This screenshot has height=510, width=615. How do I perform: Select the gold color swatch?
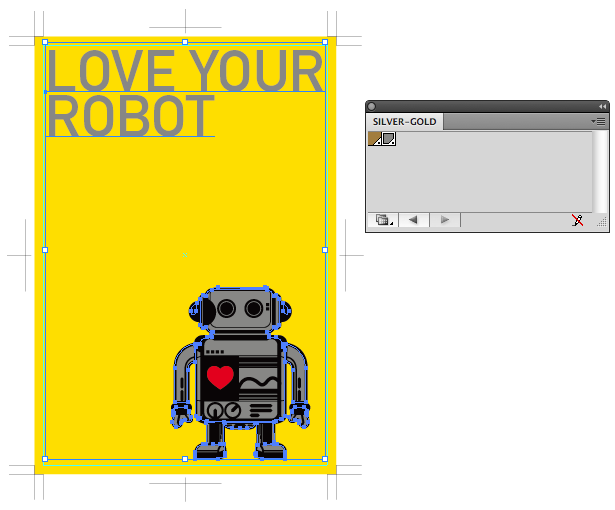[x=376, y=139]
